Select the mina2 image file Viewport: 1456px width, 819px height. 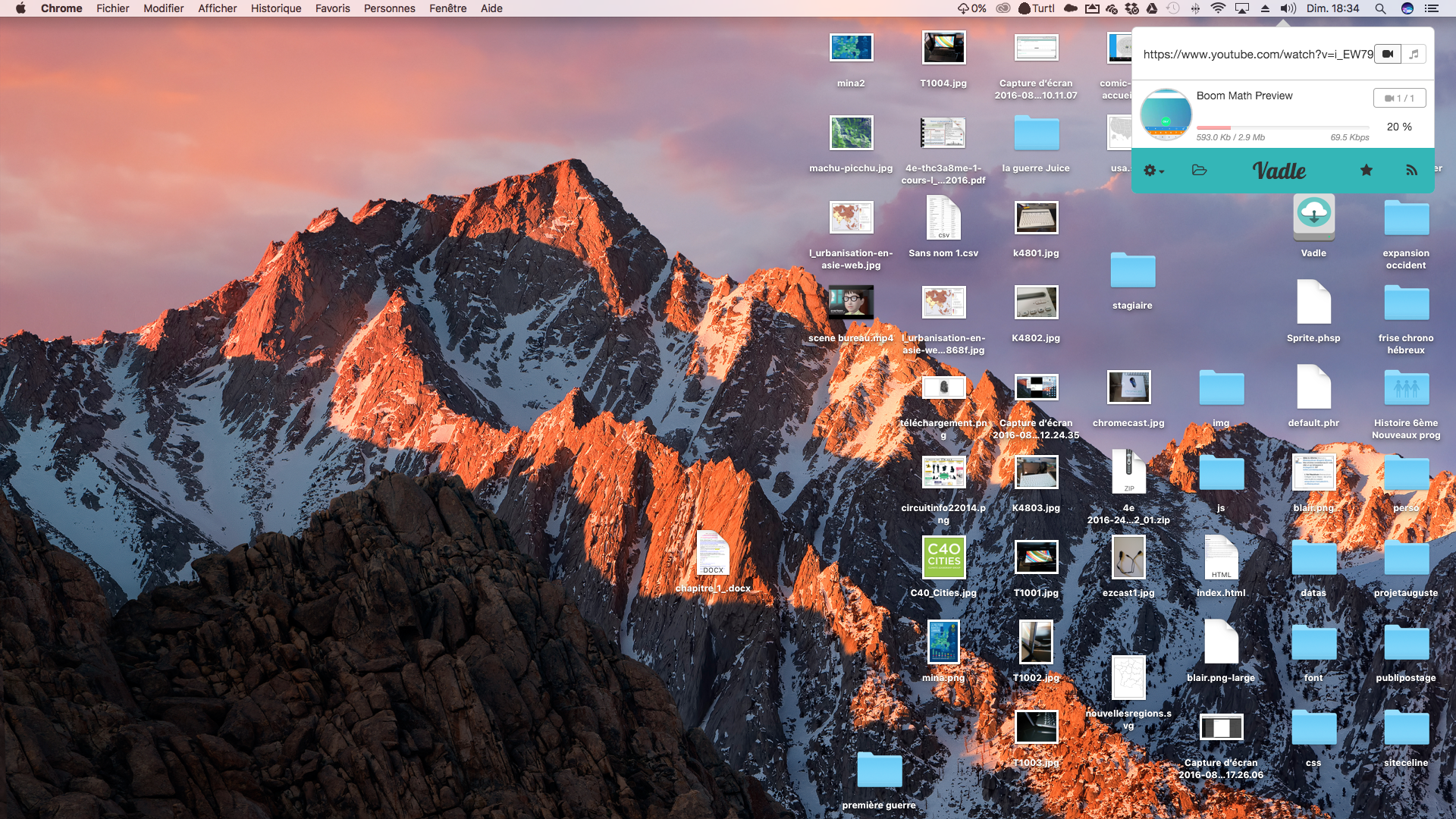click(x=851, y=47)
